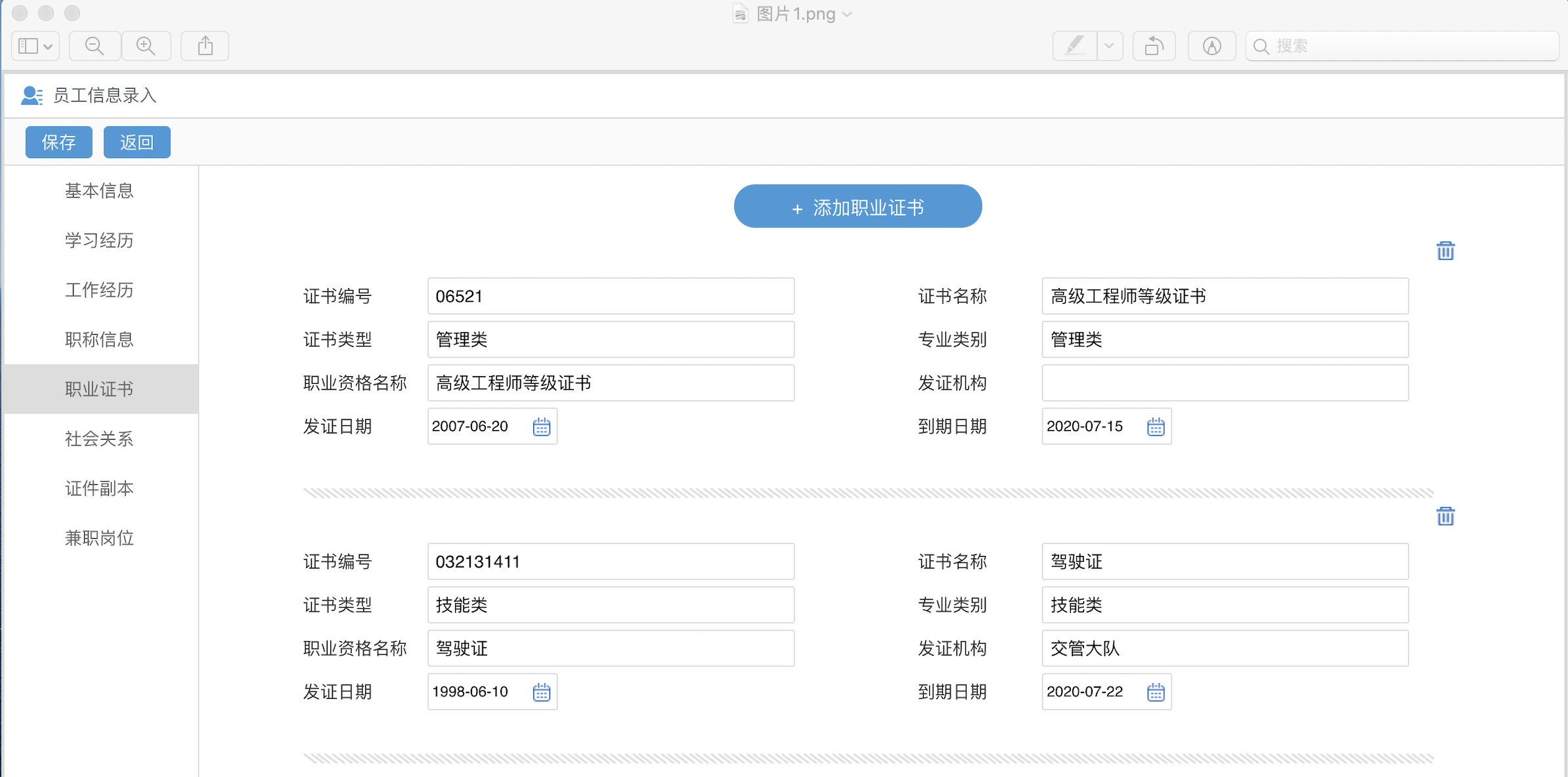
Task: Open the markup toolbar circle icon
Action: 1211,46
